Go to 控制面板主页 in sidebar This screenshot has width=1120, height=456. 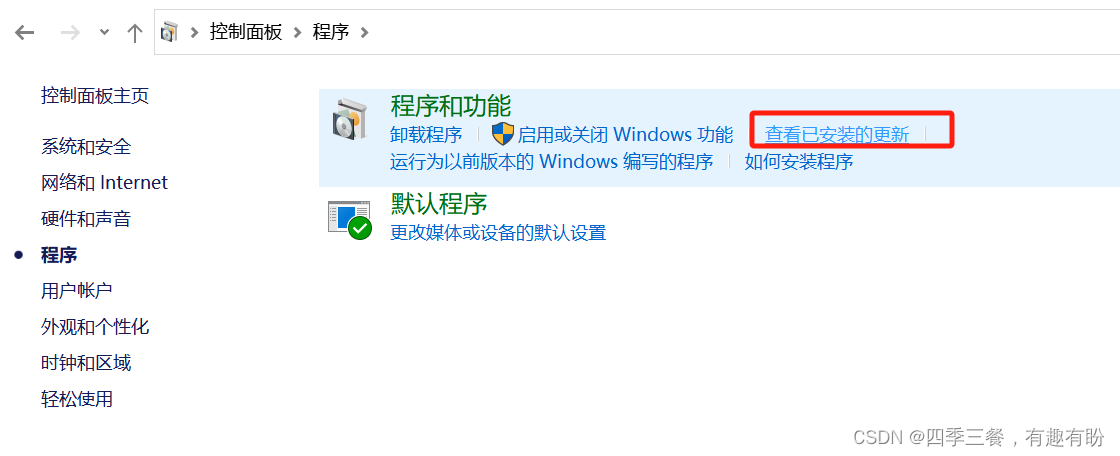(x=95, y=96)
